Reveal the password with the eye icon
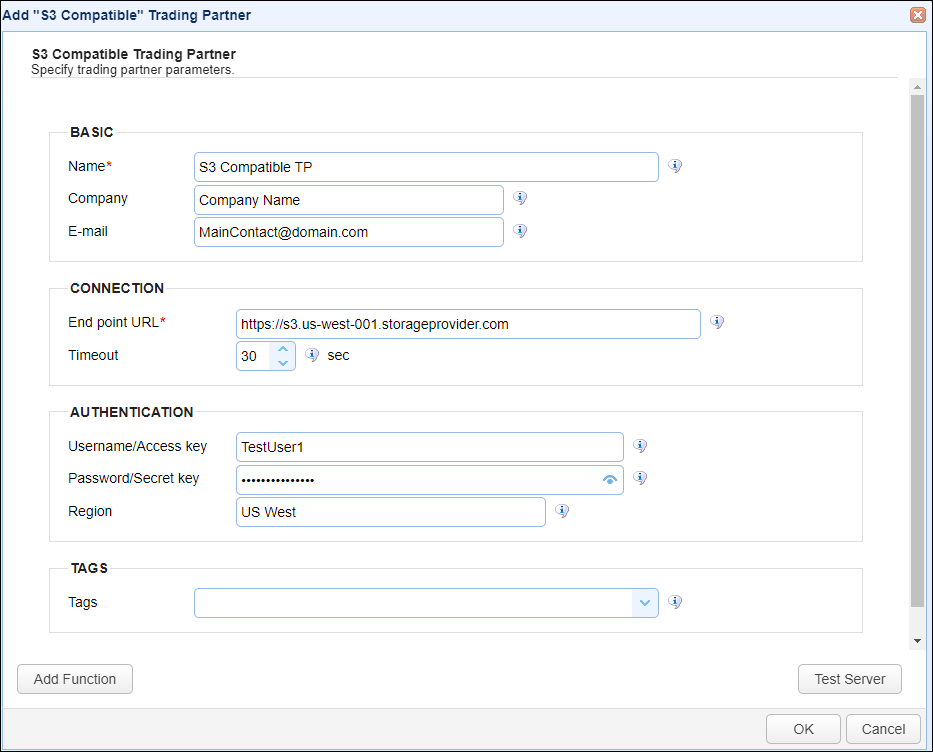Viewport: 933px width, 752px height. (610, 480)
